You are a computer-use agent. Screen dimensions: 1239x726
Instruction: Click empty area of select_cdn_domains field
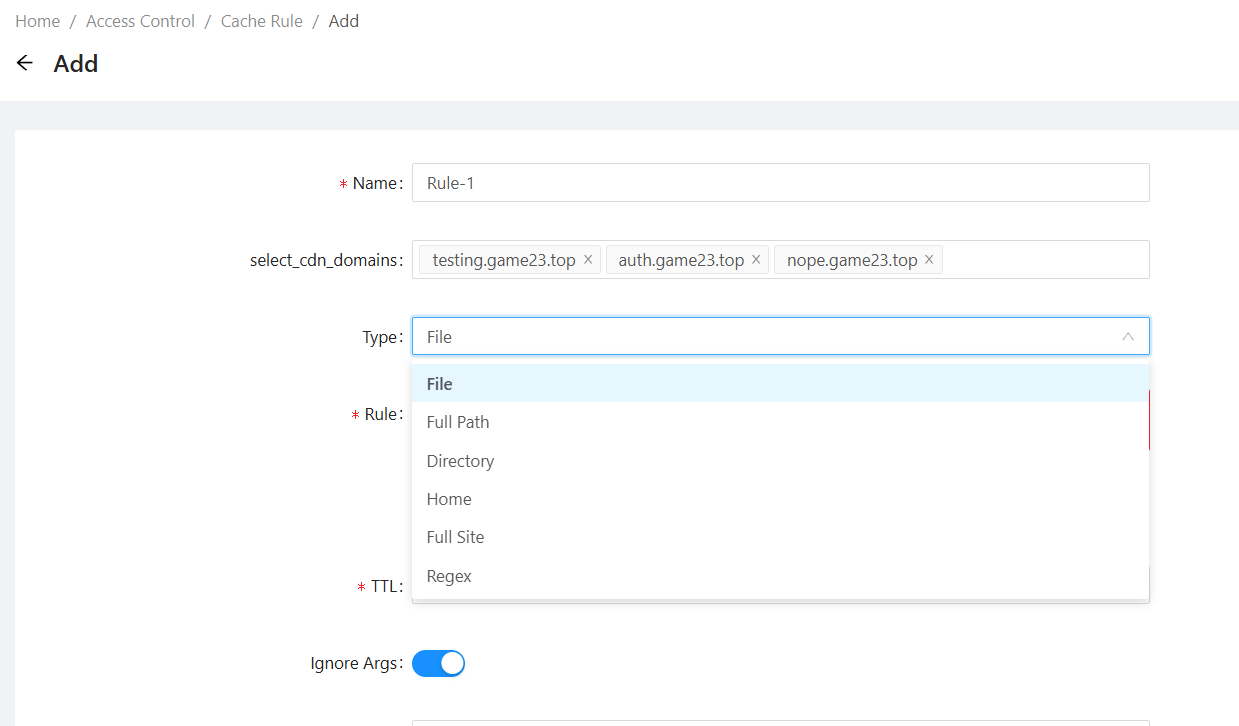pos(1045,260)
